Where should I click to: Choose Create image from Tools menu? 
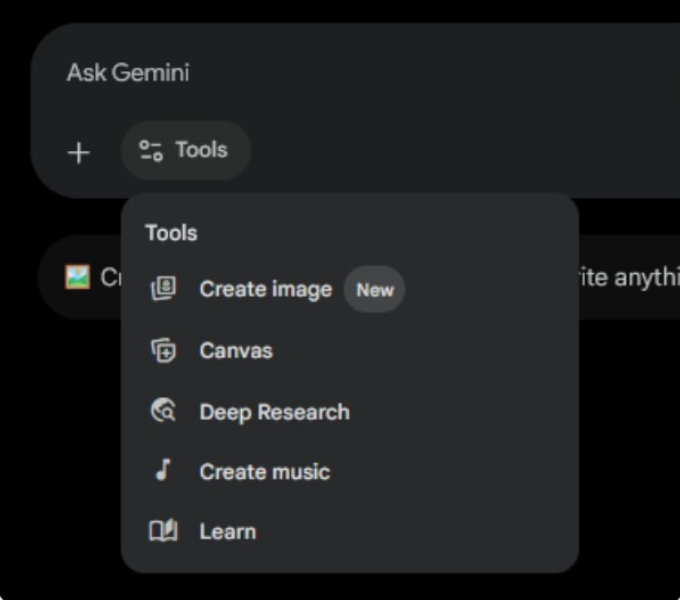[265, 289]
